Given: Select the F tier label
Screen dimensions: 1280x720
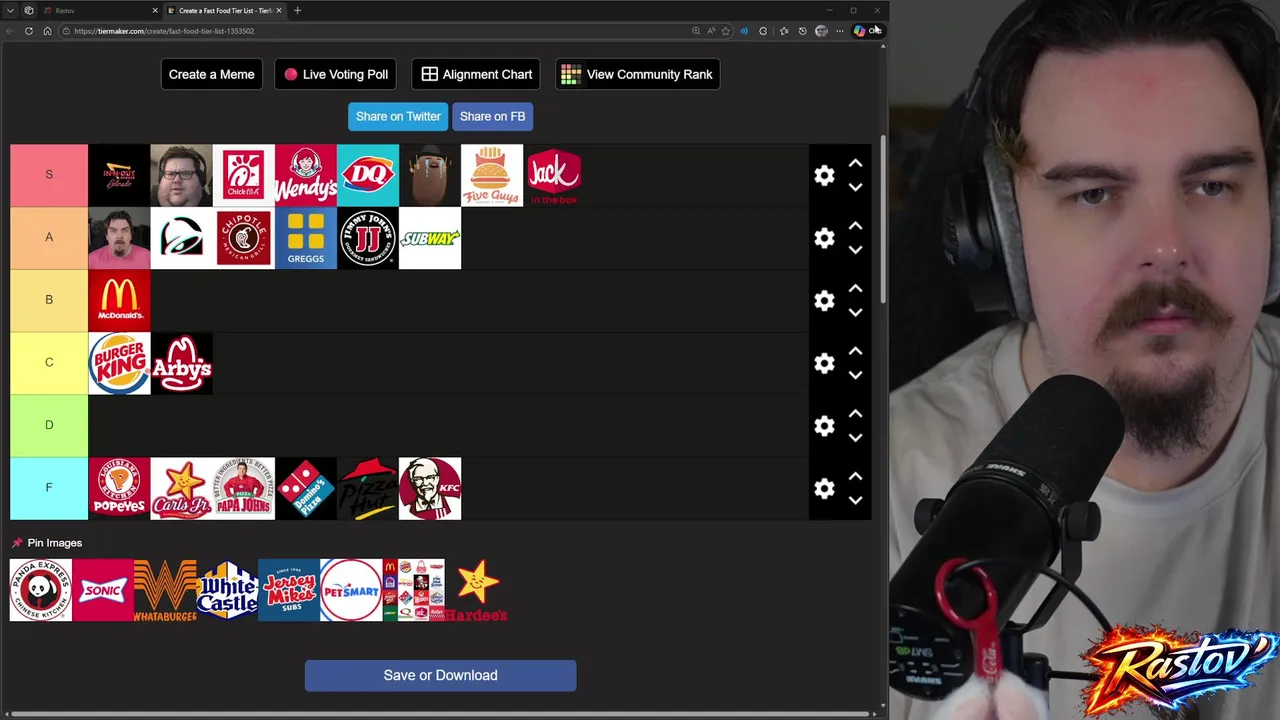Looking at the screenshot, I should [49, 488].
